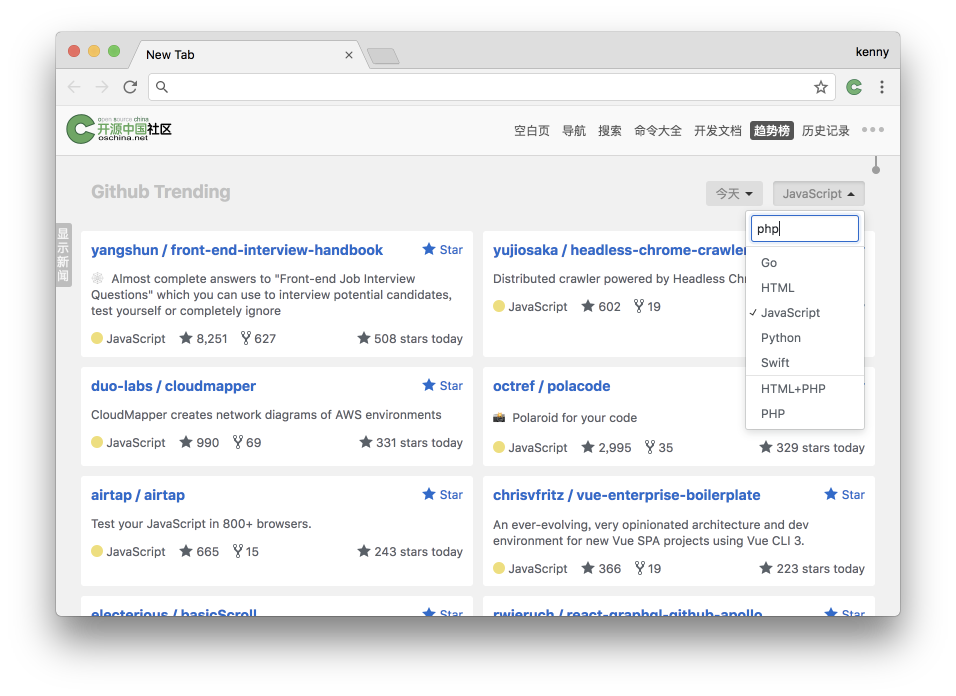956x696 pixels.
Task: Click star icon next to 366
Action: point(588,568)
